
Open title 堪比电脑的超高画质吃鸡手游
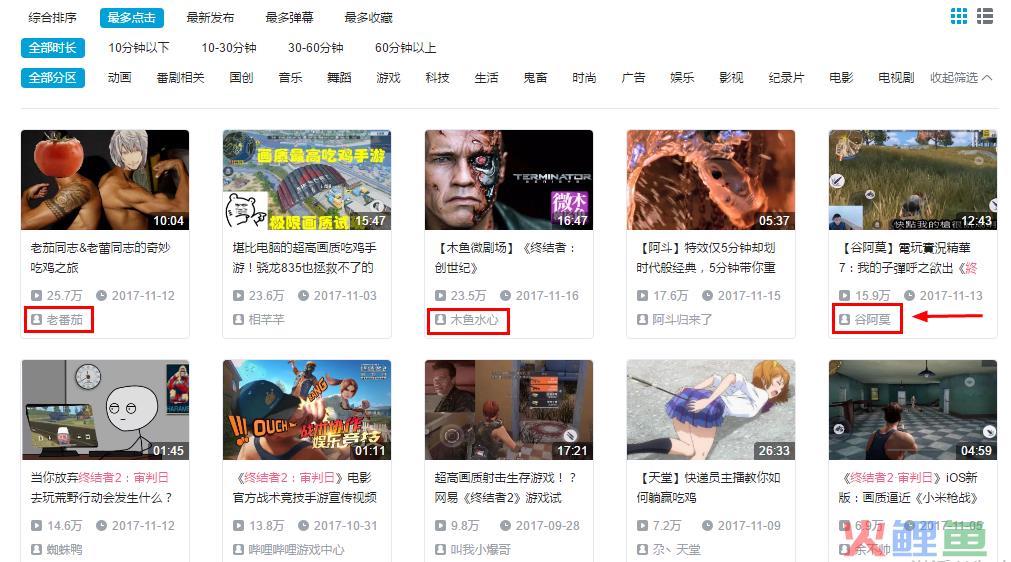click(x=304, y=258)
